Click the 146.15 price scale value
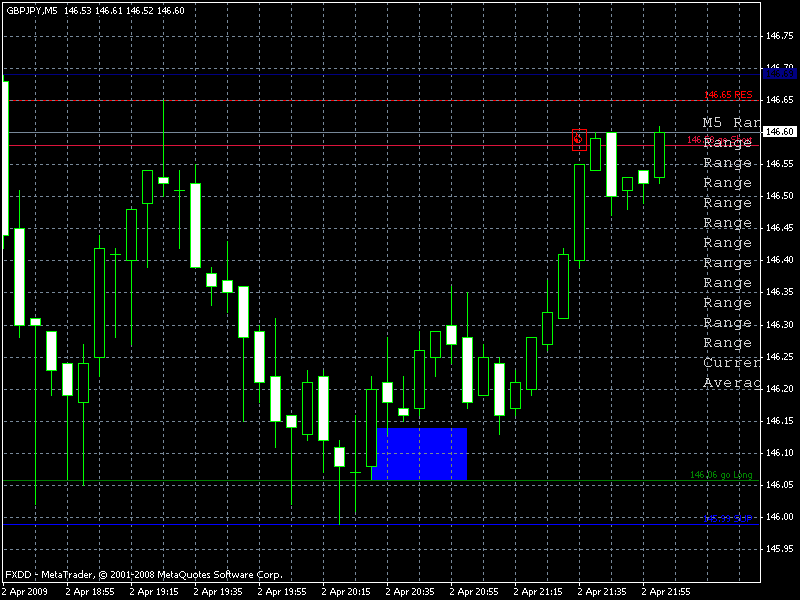The height and width of the screenshot is (600, 800). (780, 421)
